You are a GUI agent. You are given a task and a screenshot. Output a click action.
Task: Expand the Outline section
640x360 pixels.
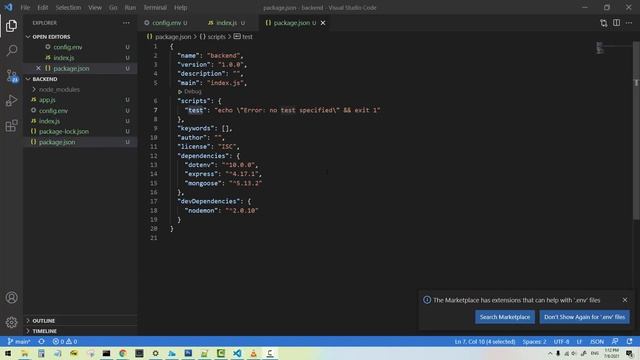80,321
